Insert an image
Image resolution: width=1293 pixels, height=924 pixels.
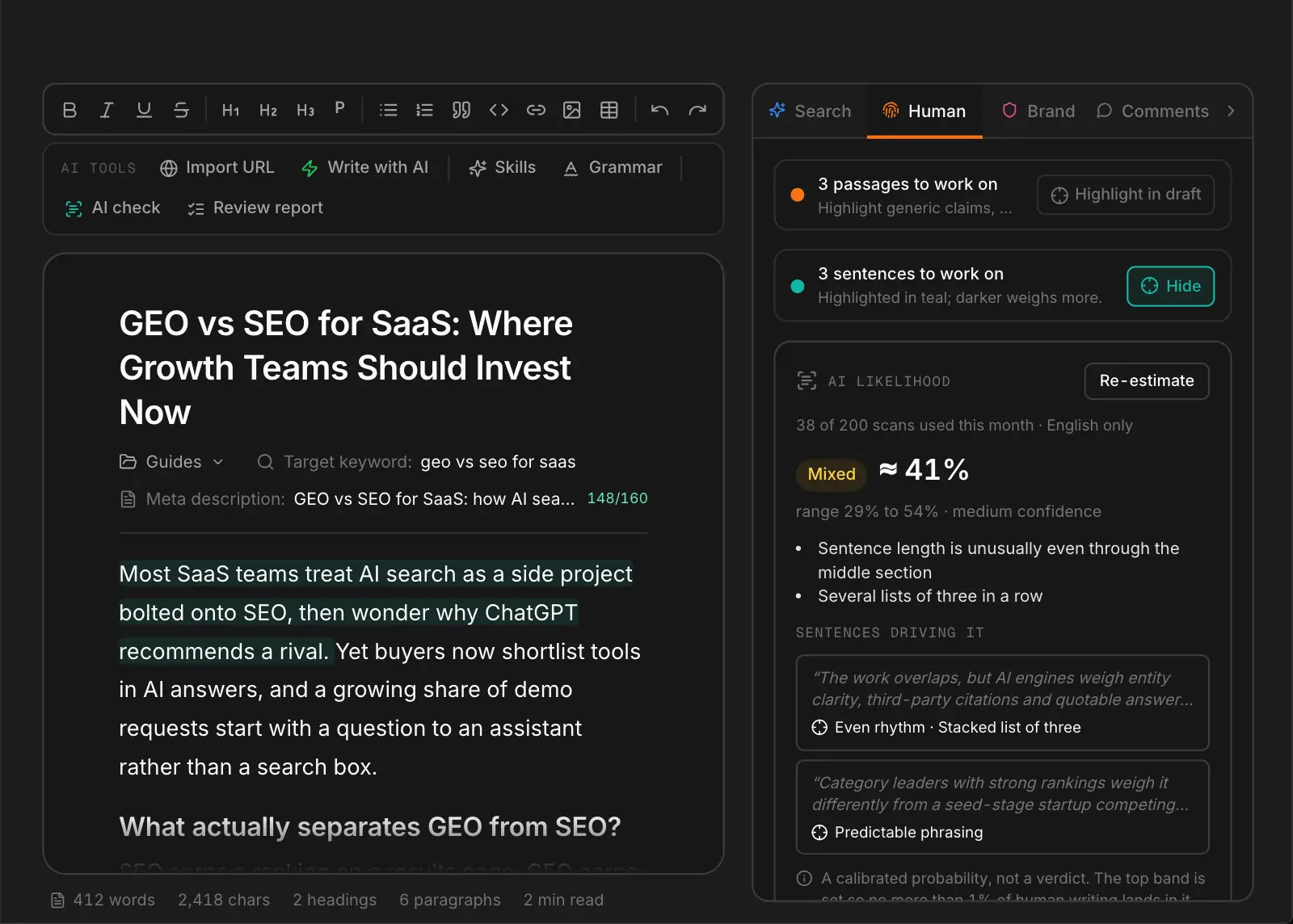pyautogui.click(x=572, y=110)
